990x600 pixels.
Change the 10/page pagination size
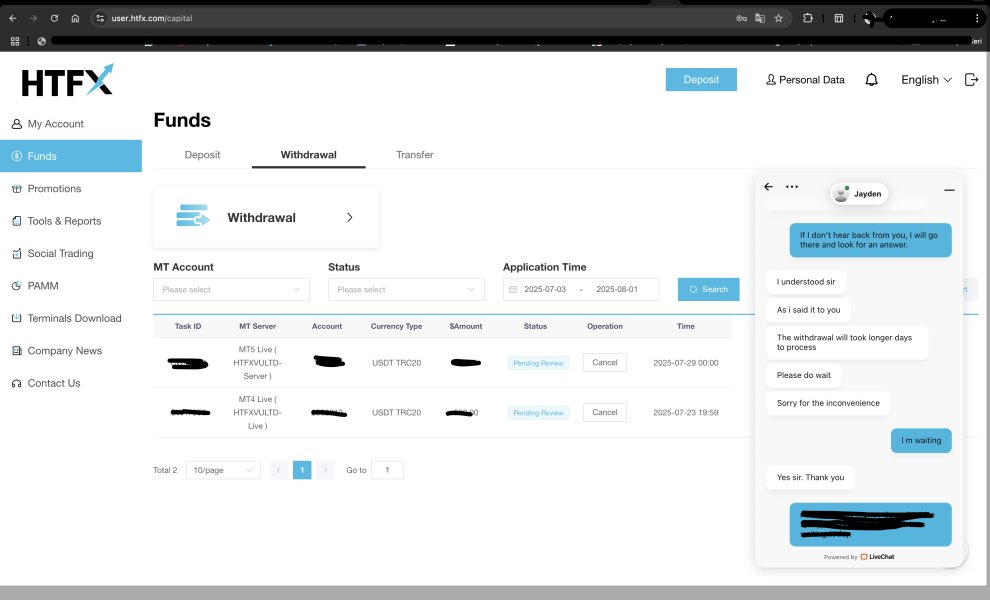click(223, 470)
